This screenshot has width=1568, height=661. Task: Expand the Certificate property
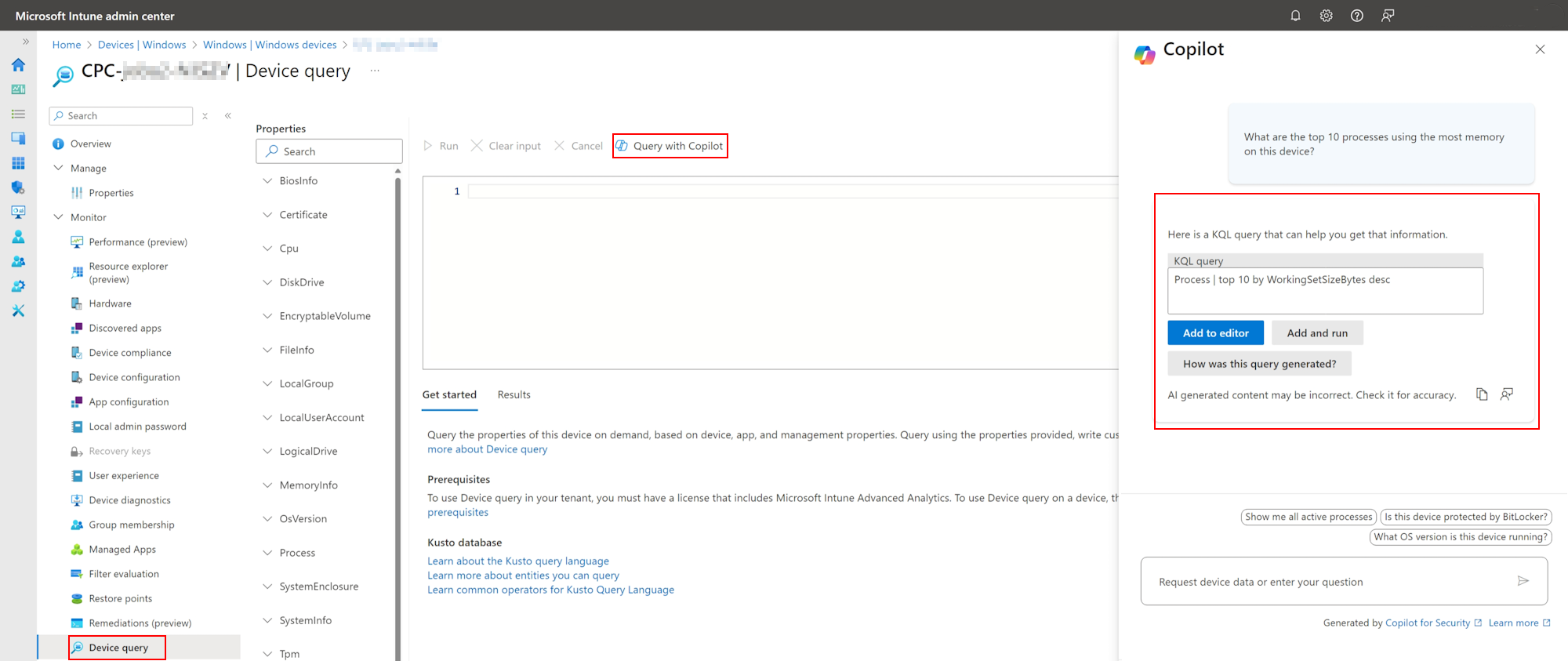pos(267,215)
